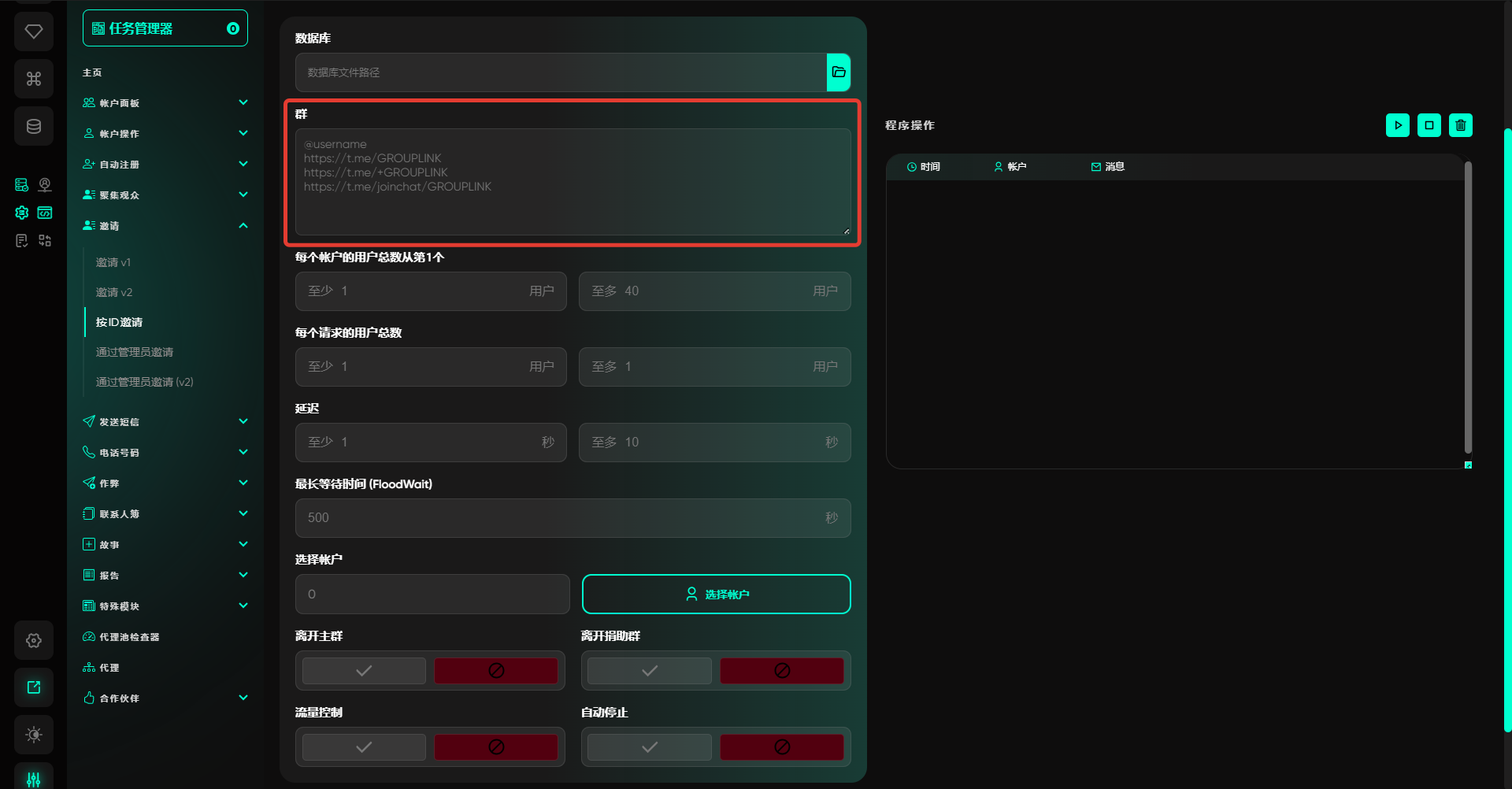Disable the leave donor group option
The width and height of the screenshot is (1512, 789).
coord(781,671)
